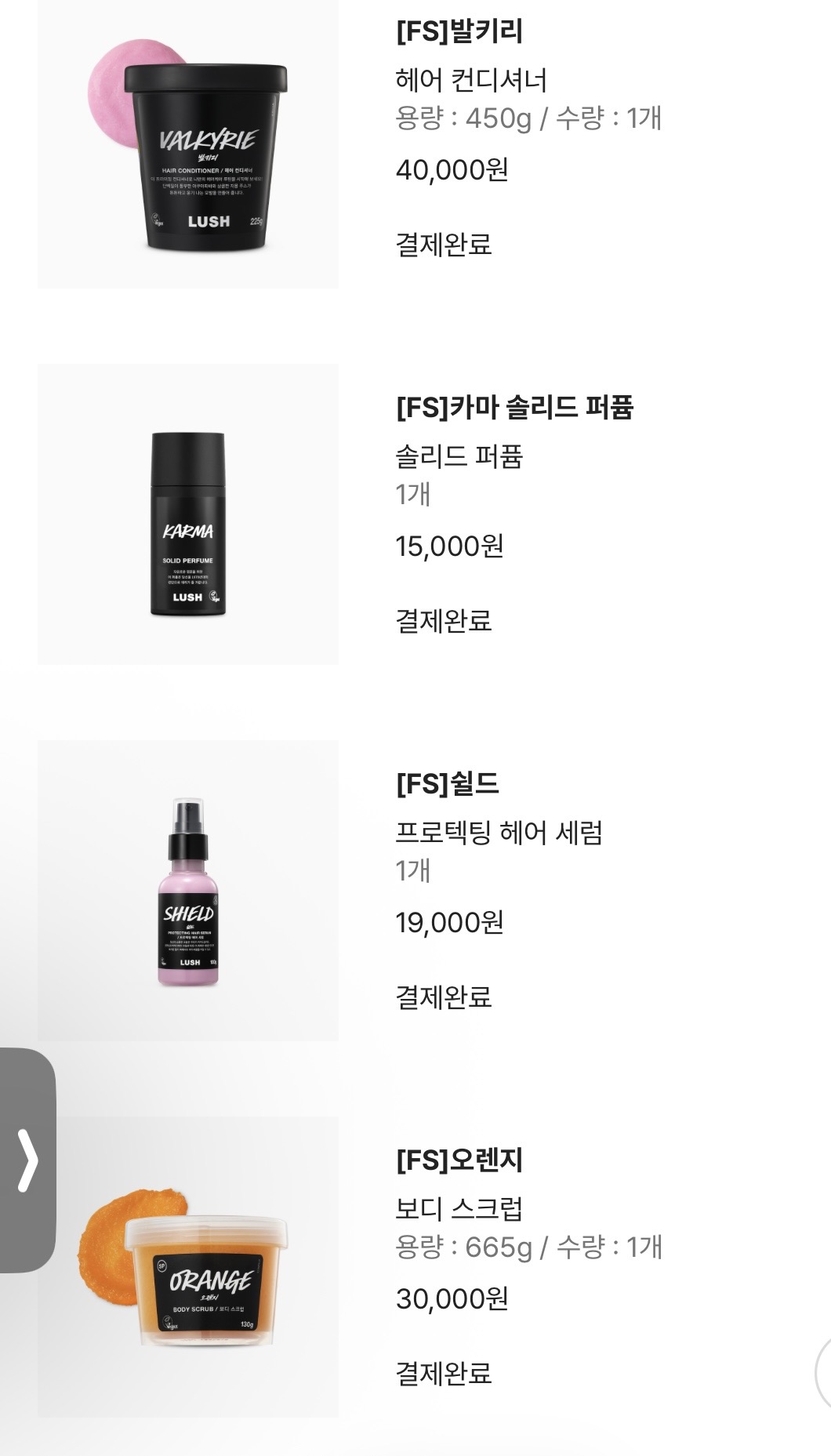Viewport: 831px width, 1456px height.
Task: Tap 결제완료 status under Shield serum
Action: [444, 997]
